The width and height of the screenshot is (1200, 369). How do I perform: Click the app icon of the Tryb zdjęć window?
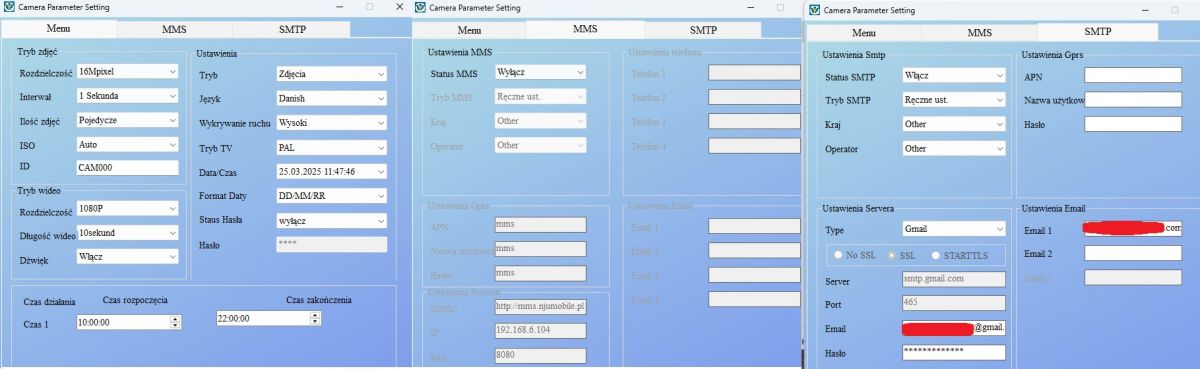click(x=9, y=8)
